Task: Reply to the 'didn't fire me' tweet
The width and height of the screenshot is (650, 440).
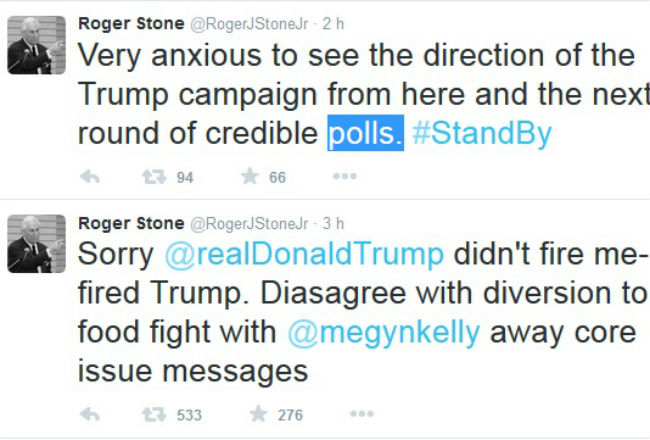Action: pyautogui.click(x=89, y=414)
